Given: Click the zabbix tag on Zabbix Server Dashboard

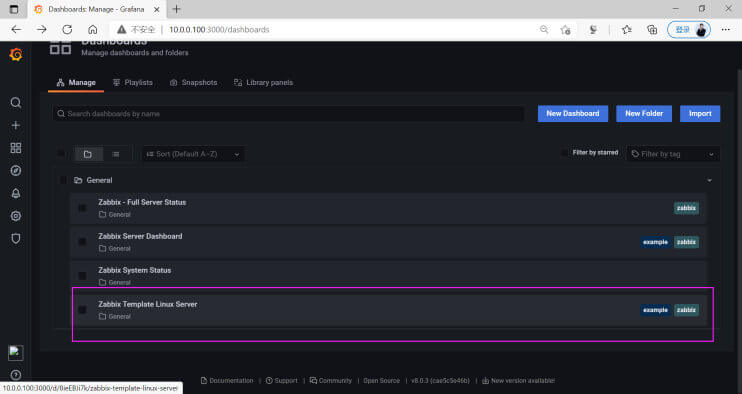Looking at the screenshot, I should pyautogui.click(x=686, y=242).
